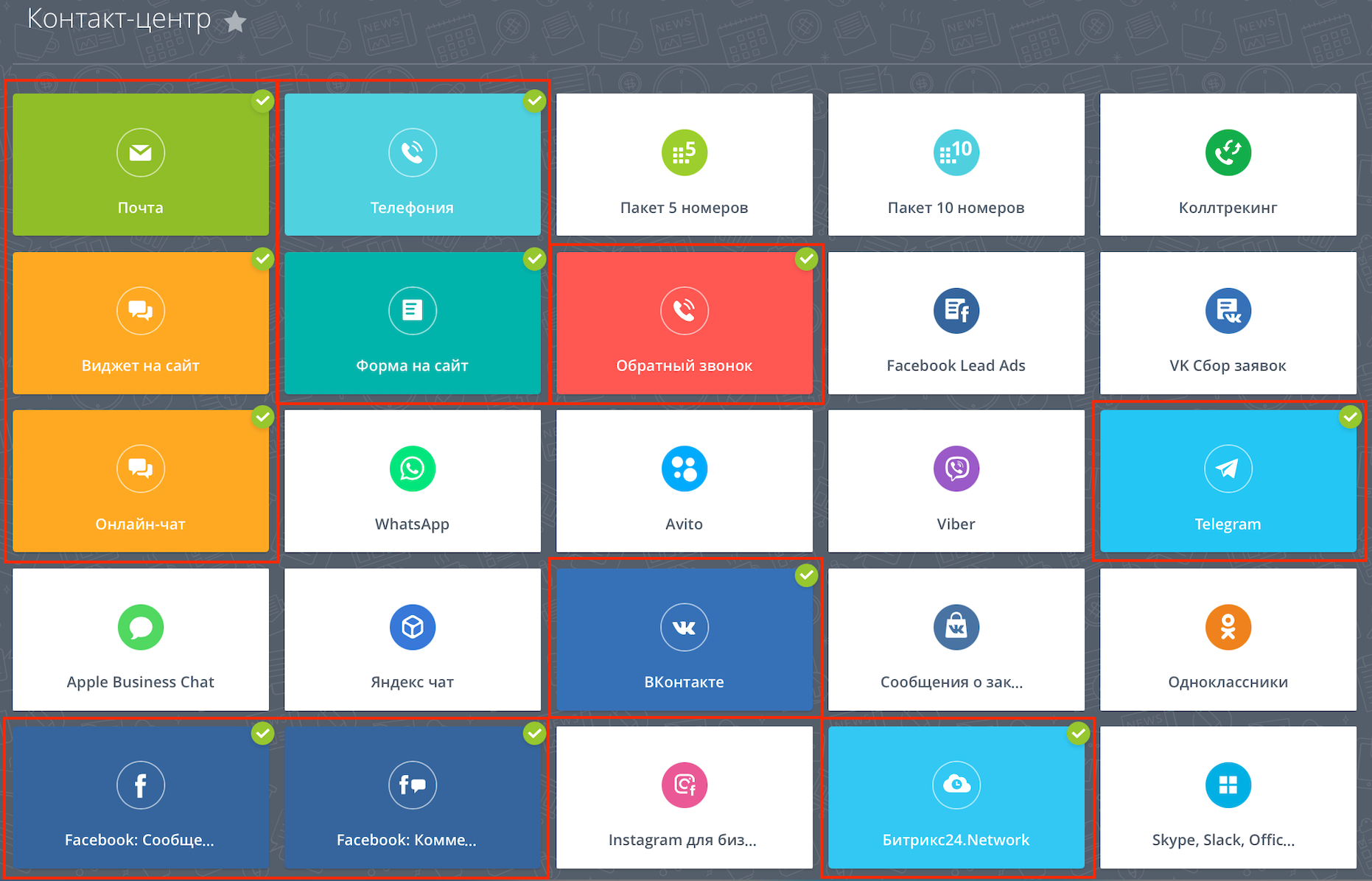Click the Пакет 10 номеров label

pyautogui.click(x=956, y=208)
